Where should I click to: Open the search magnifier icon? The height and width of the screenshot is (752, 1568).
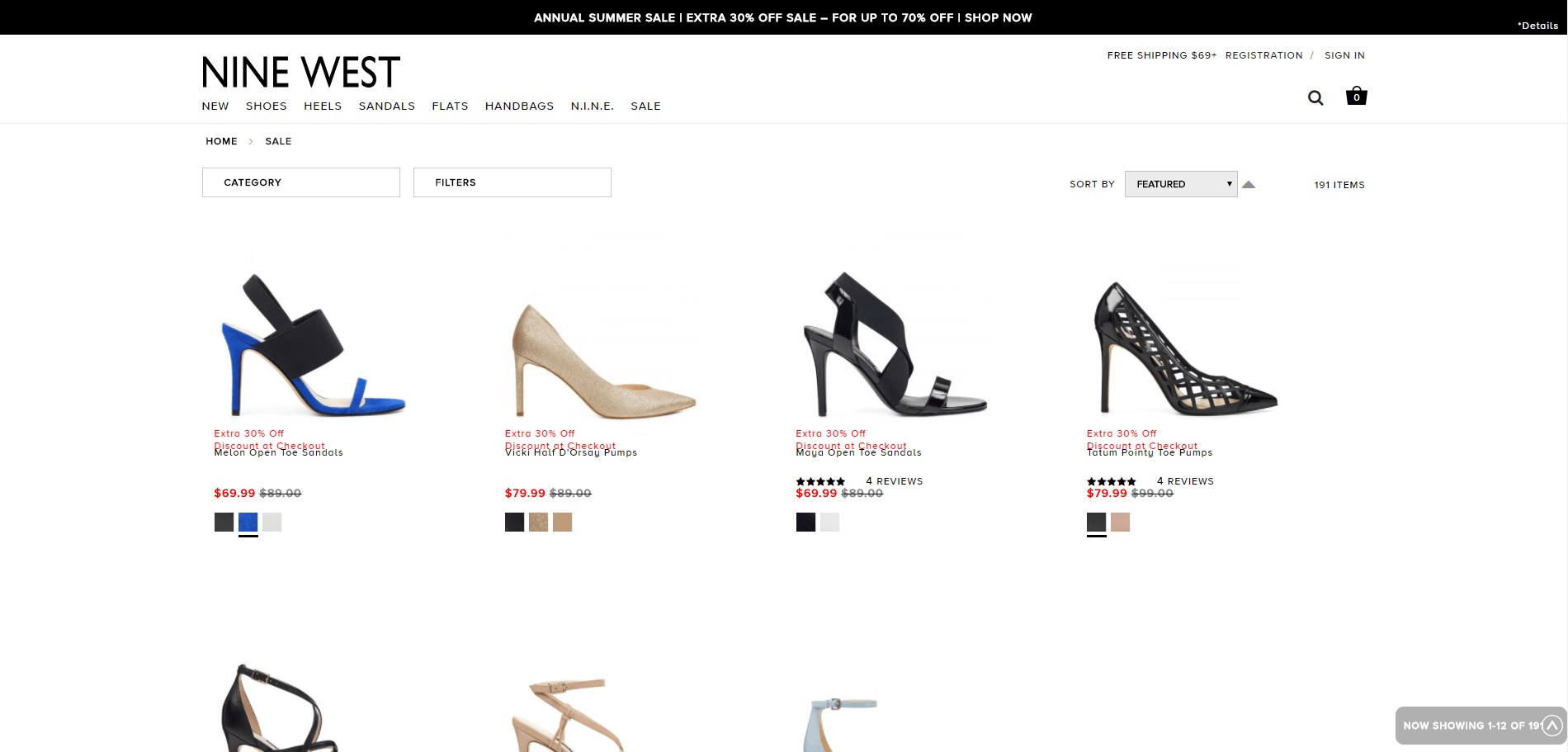1315,97
